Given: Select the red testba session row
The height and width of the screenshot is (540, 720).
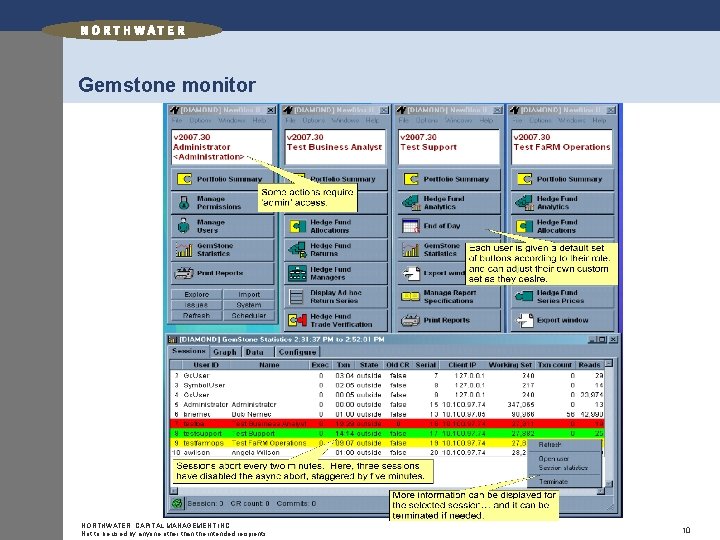Looking at the screenshot, I should tap(387, 424).
